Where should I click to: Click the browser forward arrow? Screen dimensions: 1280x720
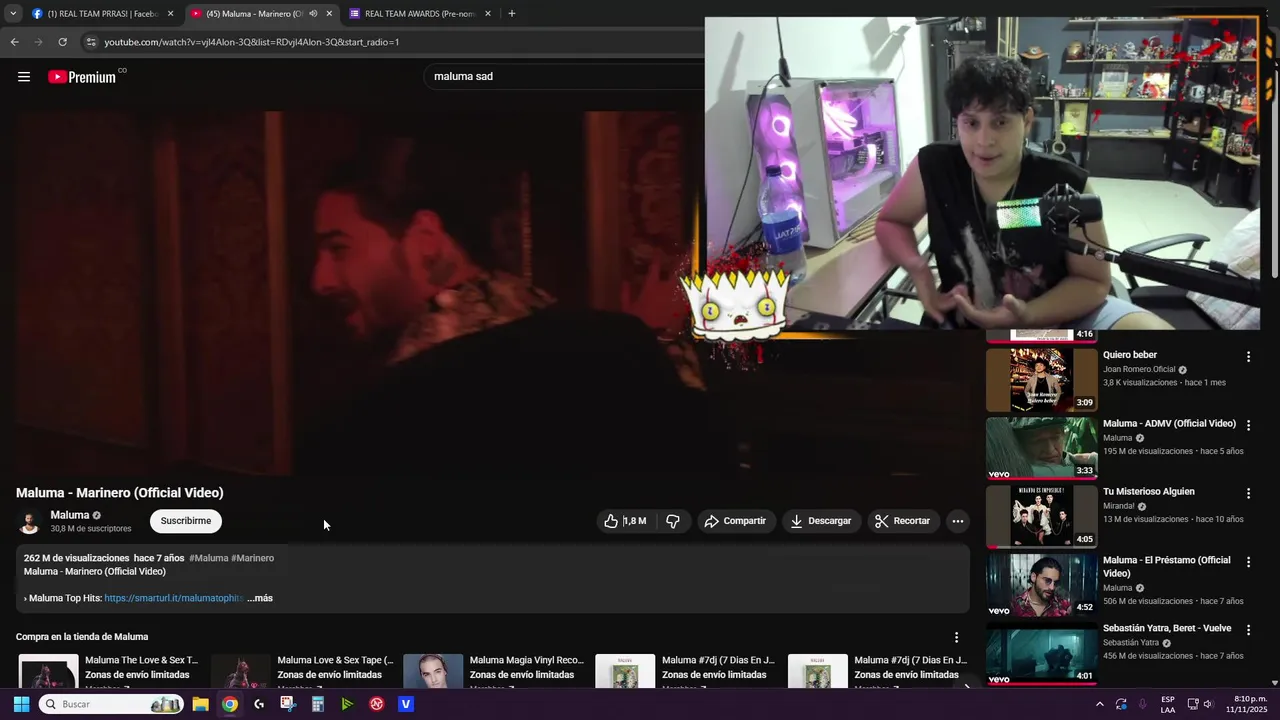38,42
